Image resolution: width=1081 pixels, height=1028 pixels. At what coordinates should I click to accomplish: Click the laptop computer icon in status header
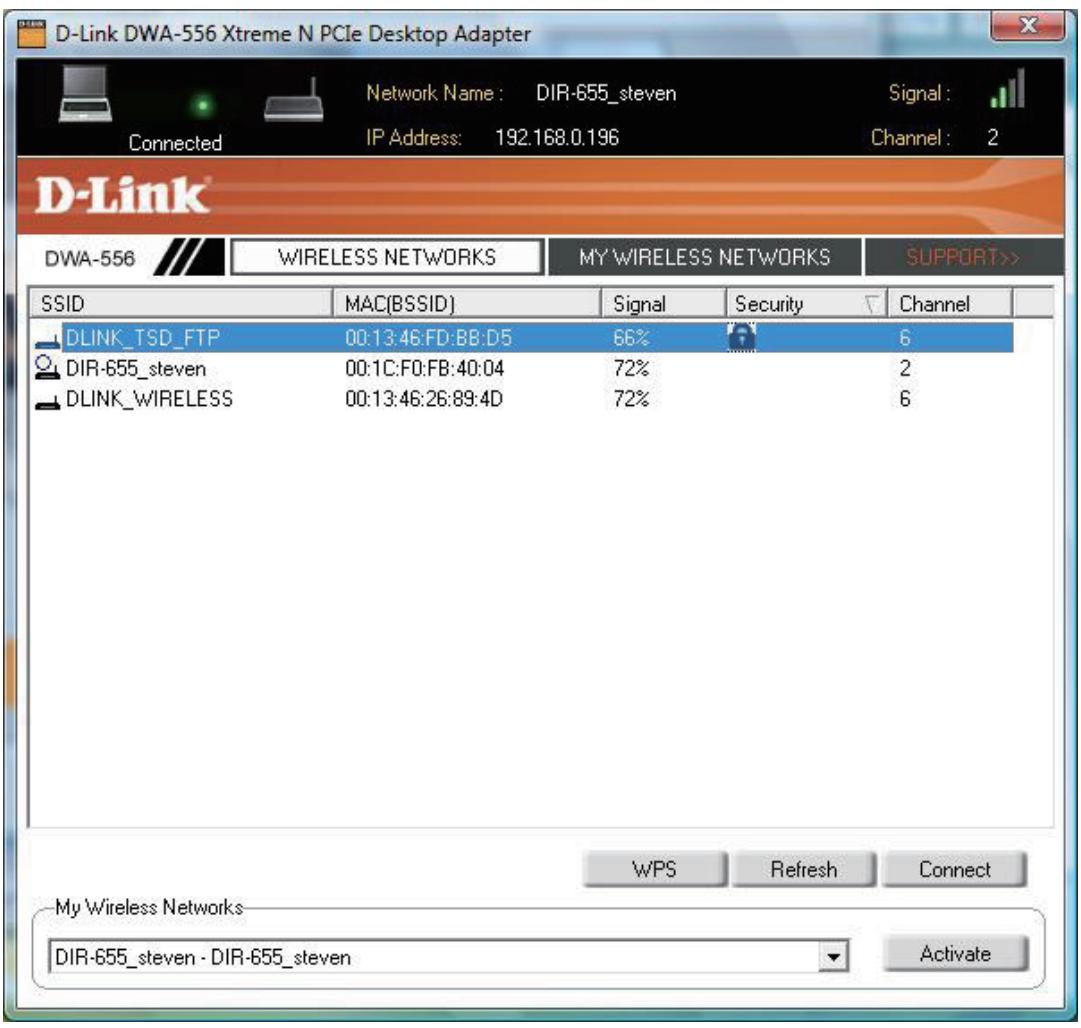(x=85, y=94)
